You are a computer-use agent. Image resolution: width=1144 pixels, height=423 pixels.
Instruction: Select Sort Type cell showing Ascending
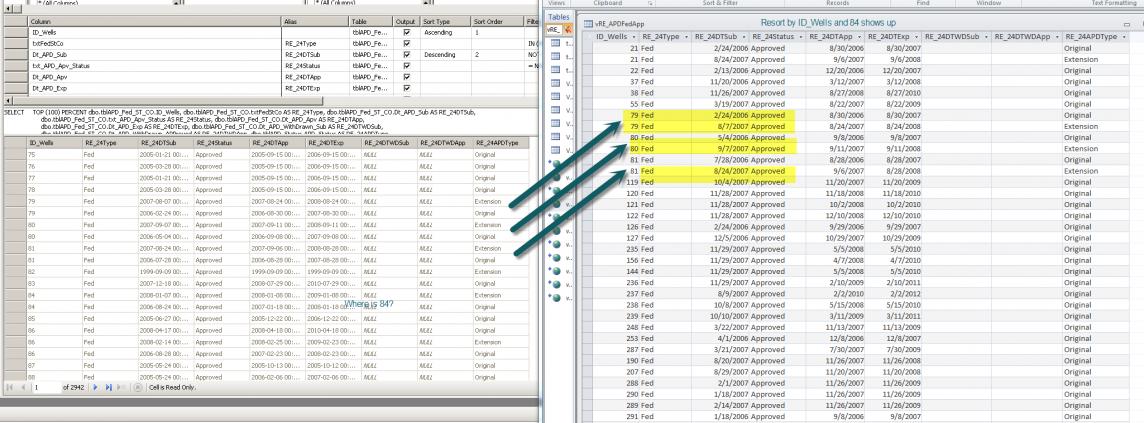[445, 33]
